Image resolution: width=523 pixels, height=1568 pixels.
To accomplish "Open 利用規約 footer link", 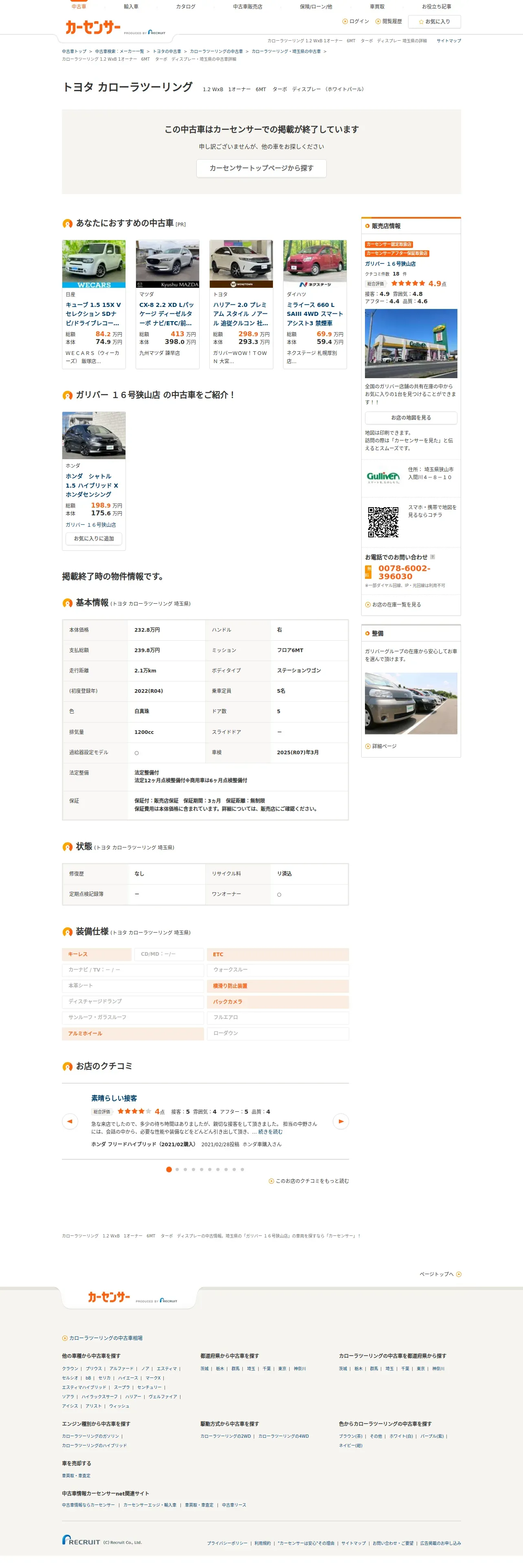I will click(262, 1543).
